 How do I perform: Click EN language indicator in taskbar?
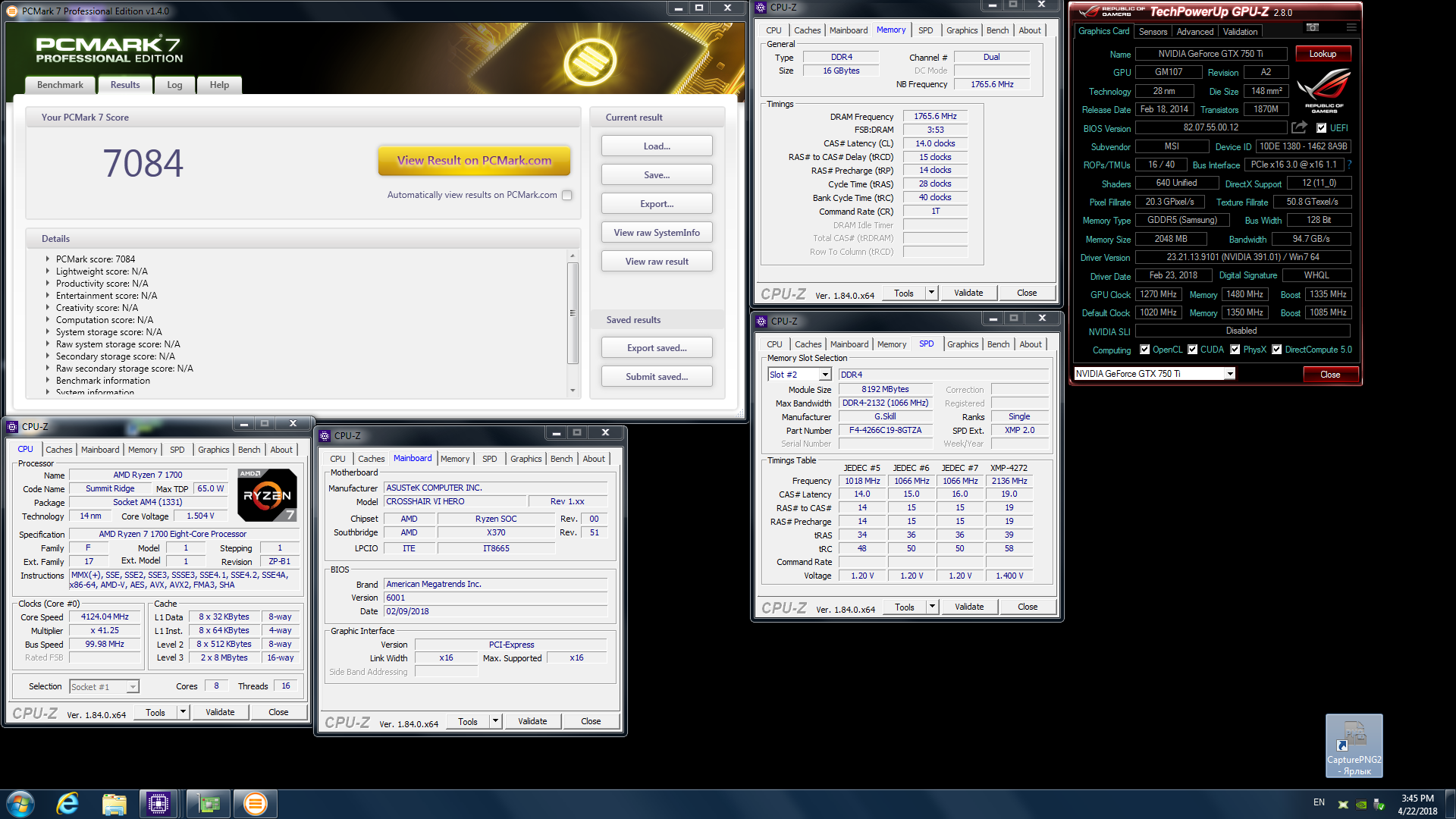1319,802
